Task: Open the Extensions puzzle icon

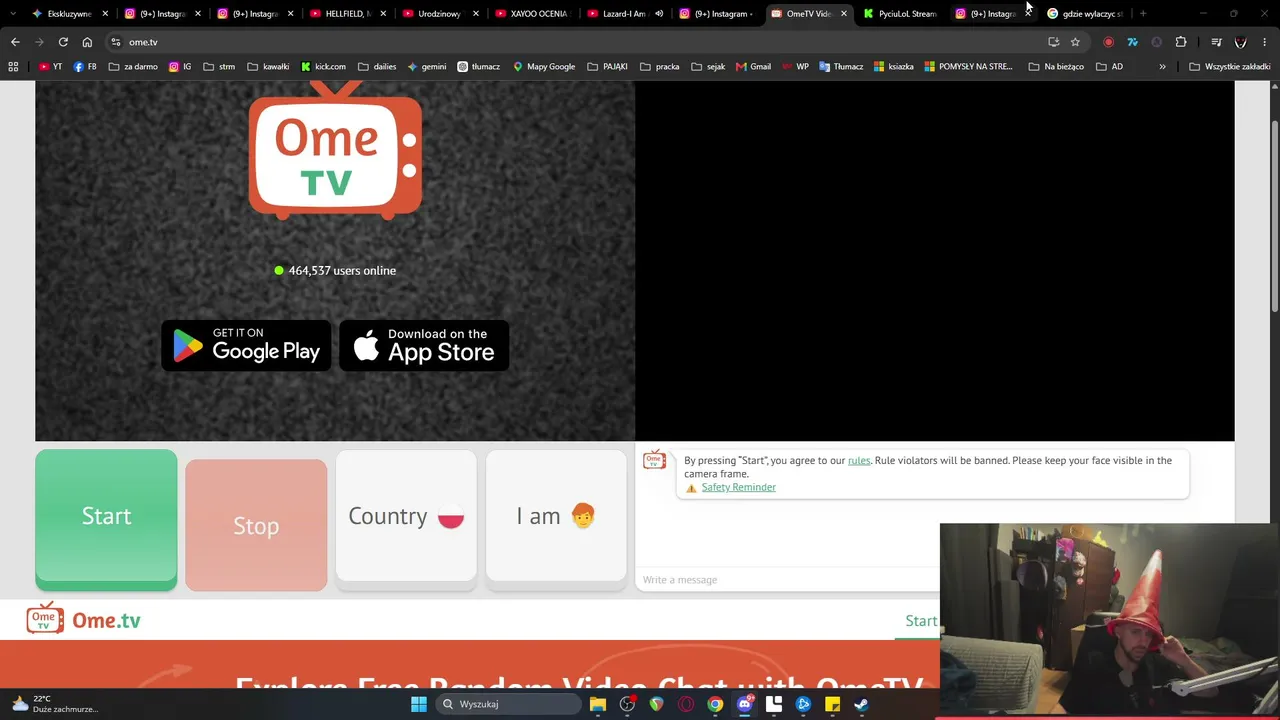Action: click(x=1181, y=42)
